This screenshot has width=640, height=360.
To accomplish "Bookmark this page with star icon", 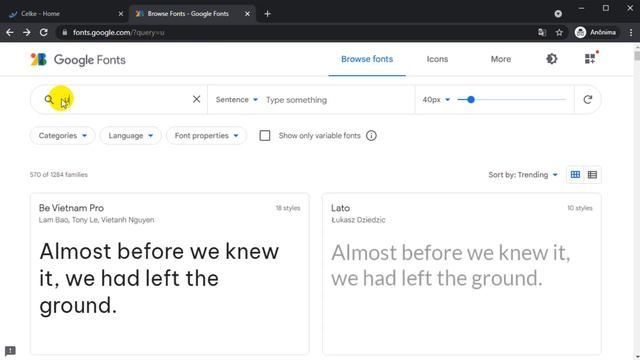I will click(x=559, y=32).
